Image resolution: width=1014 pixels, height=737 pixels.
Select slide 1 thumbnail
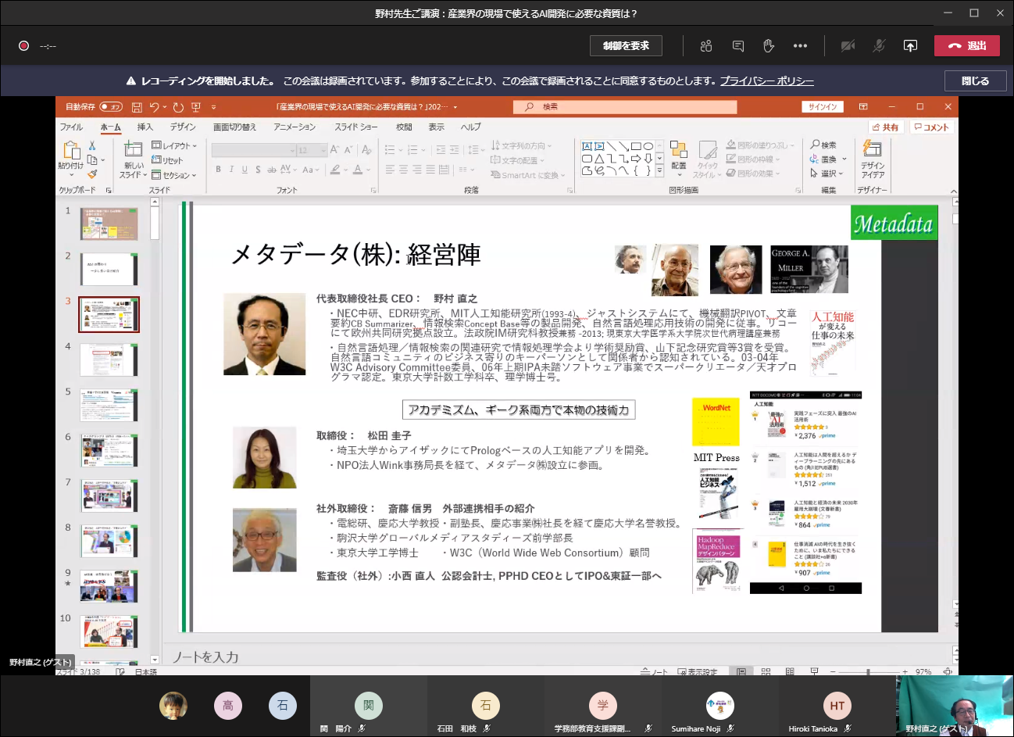[x=109, y=224]
